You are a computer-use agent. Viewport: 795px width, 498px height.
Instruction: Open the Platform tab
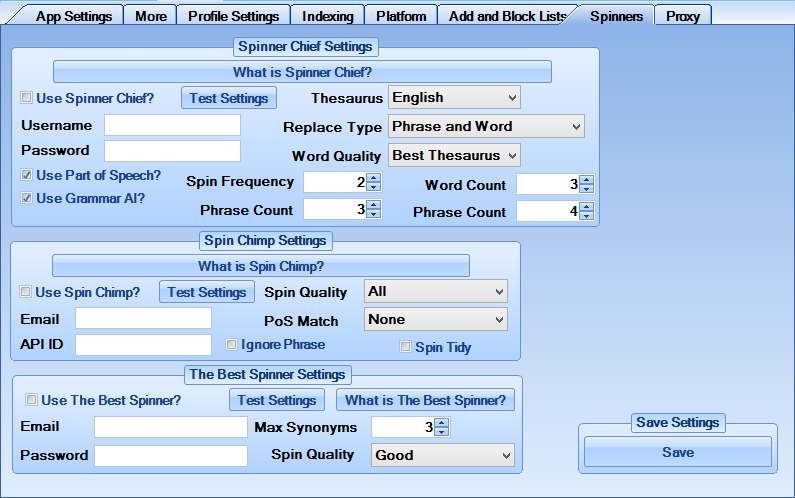[401, 16]
